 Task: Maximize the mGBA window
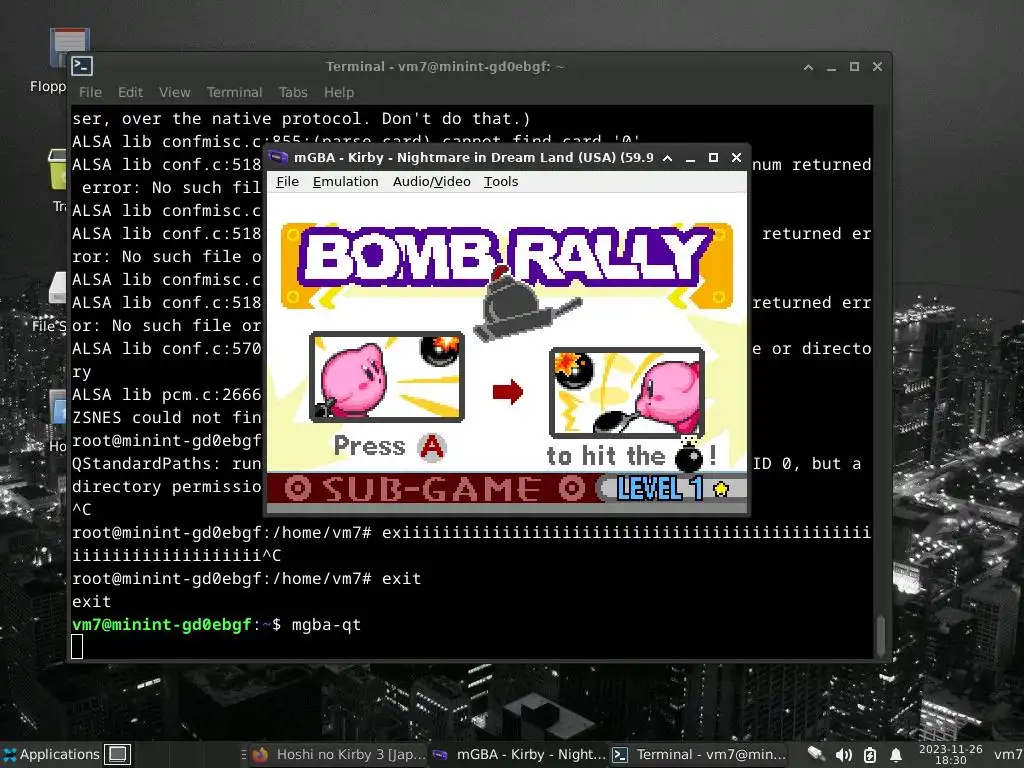(x=713, y=158)
